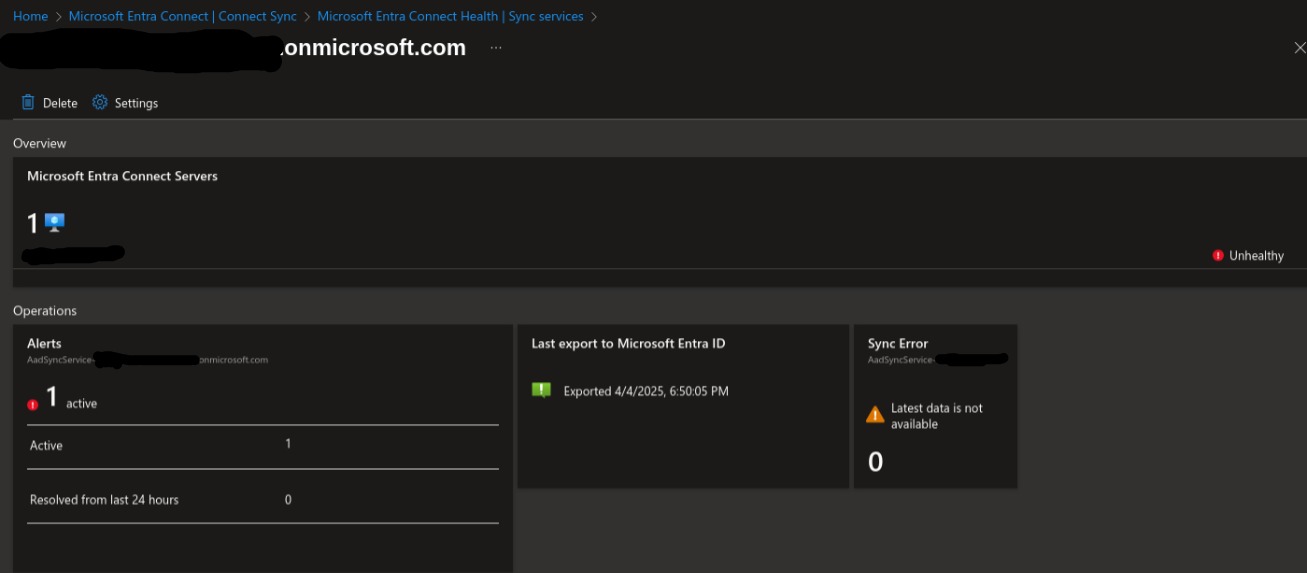Screen dimensions: 1307x573
Task: Click the server count number 1
Action: [x=33, y=223]
